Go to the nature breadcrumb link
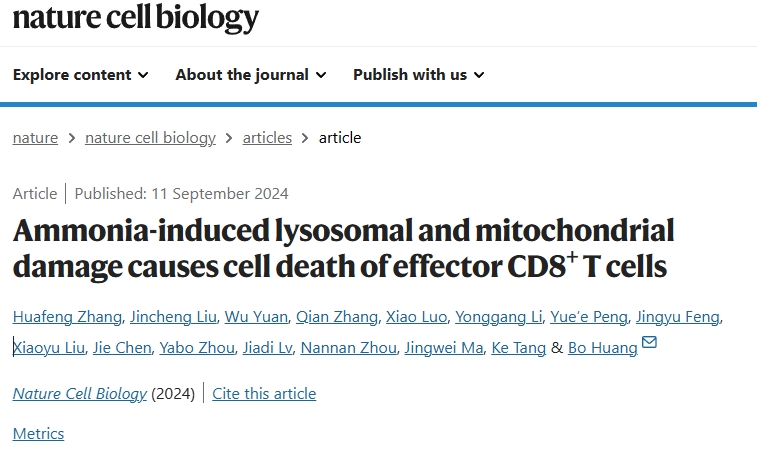757x454 pixels. click(x=35, y=138)
